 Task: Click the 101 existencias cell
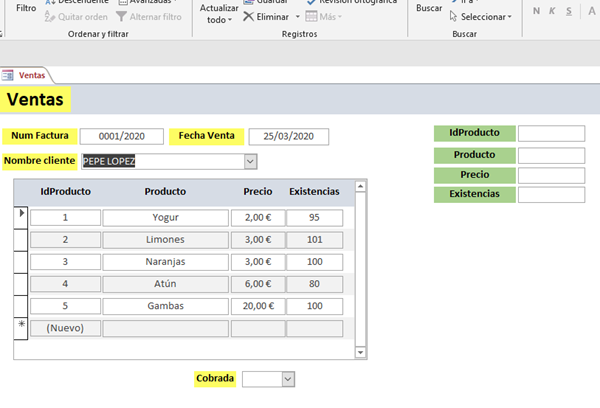click(315, 240)
